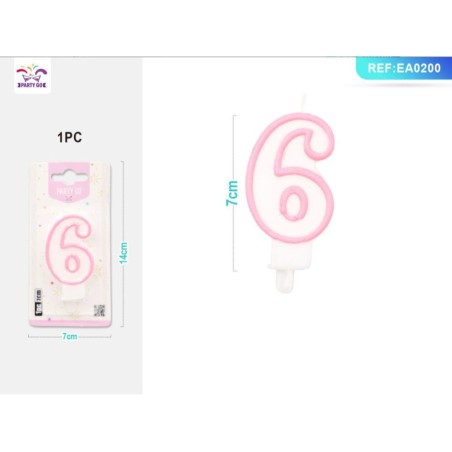Click the Party Go text on the package header
The height and width of the screenshot is (452, 452).
[x=69, y=191]
